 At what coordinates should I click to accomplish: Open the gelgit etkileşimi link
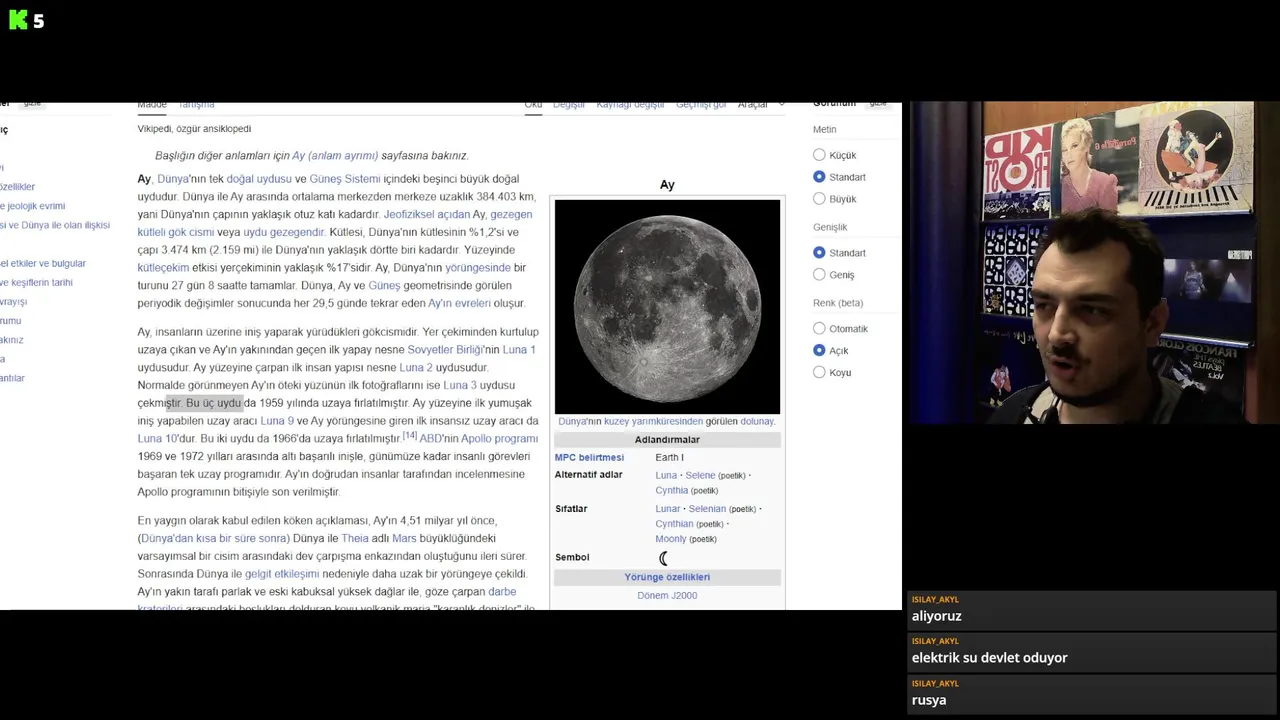pos(282,574)
